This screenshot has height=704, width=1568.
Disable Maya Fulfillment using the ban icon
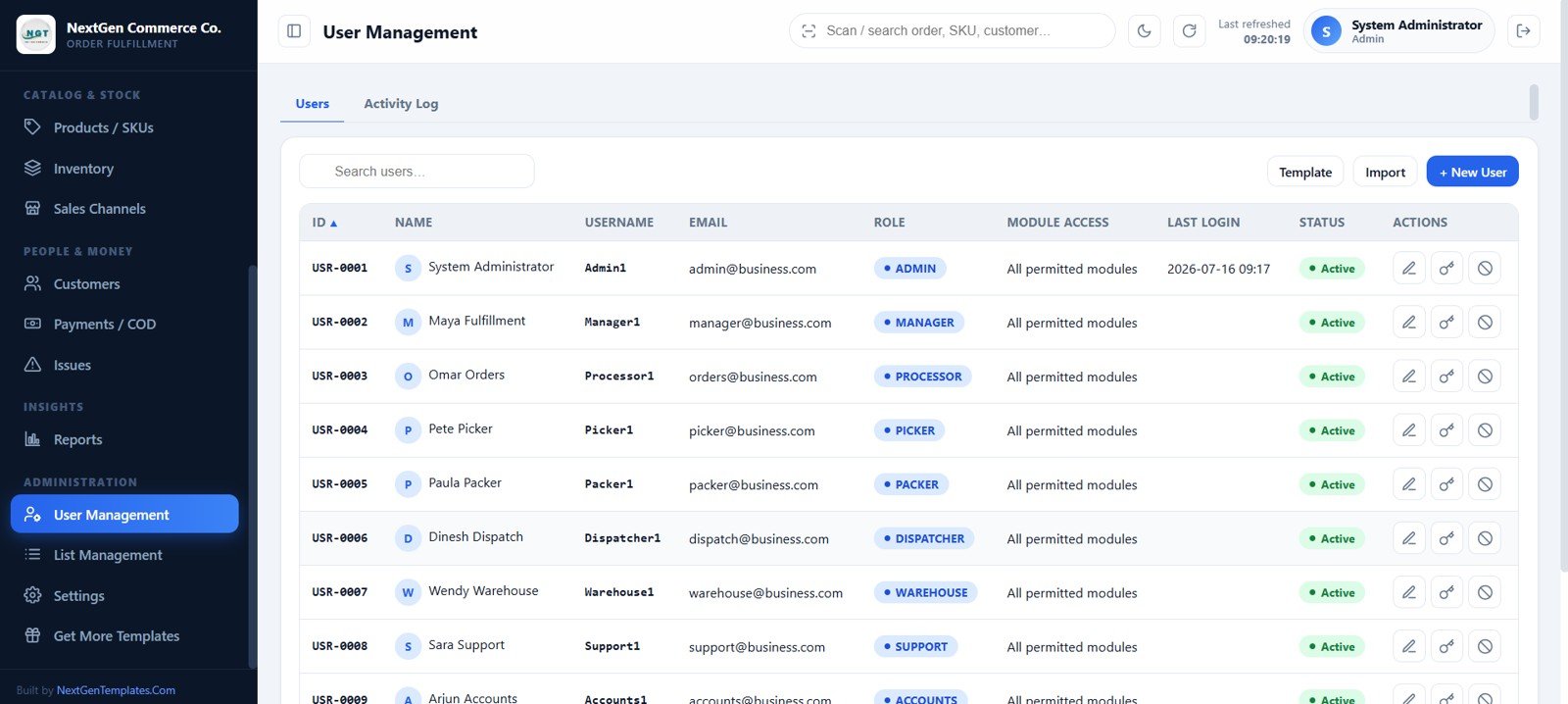(x=1485, y=323)
